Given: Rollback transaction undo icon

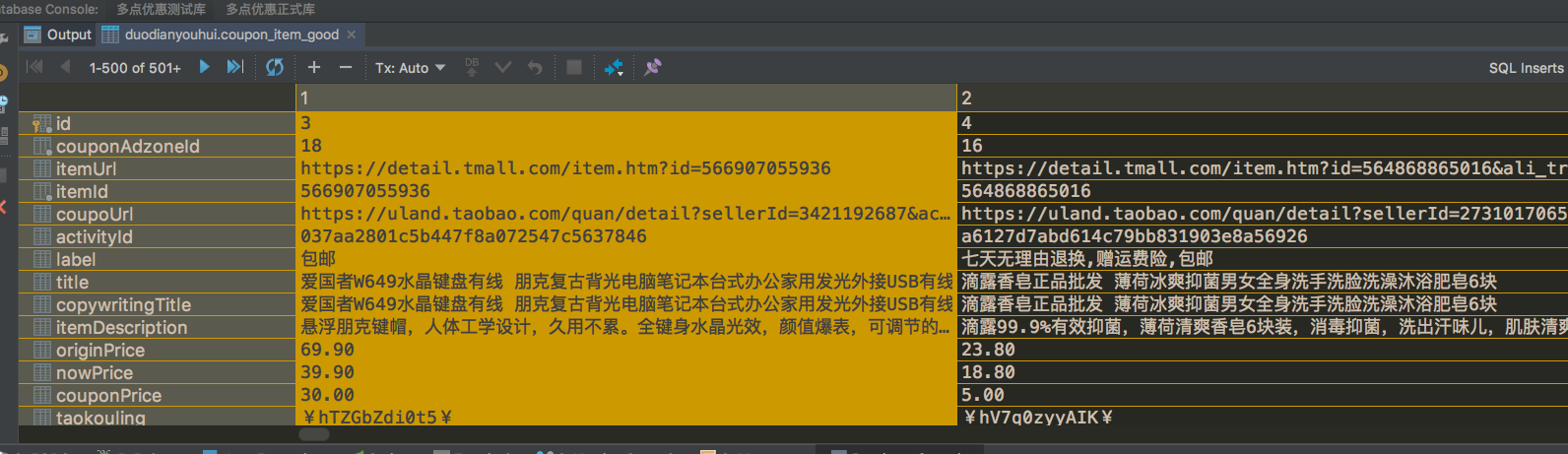Looking at the screenshot, I should click(x=535, y=67).
